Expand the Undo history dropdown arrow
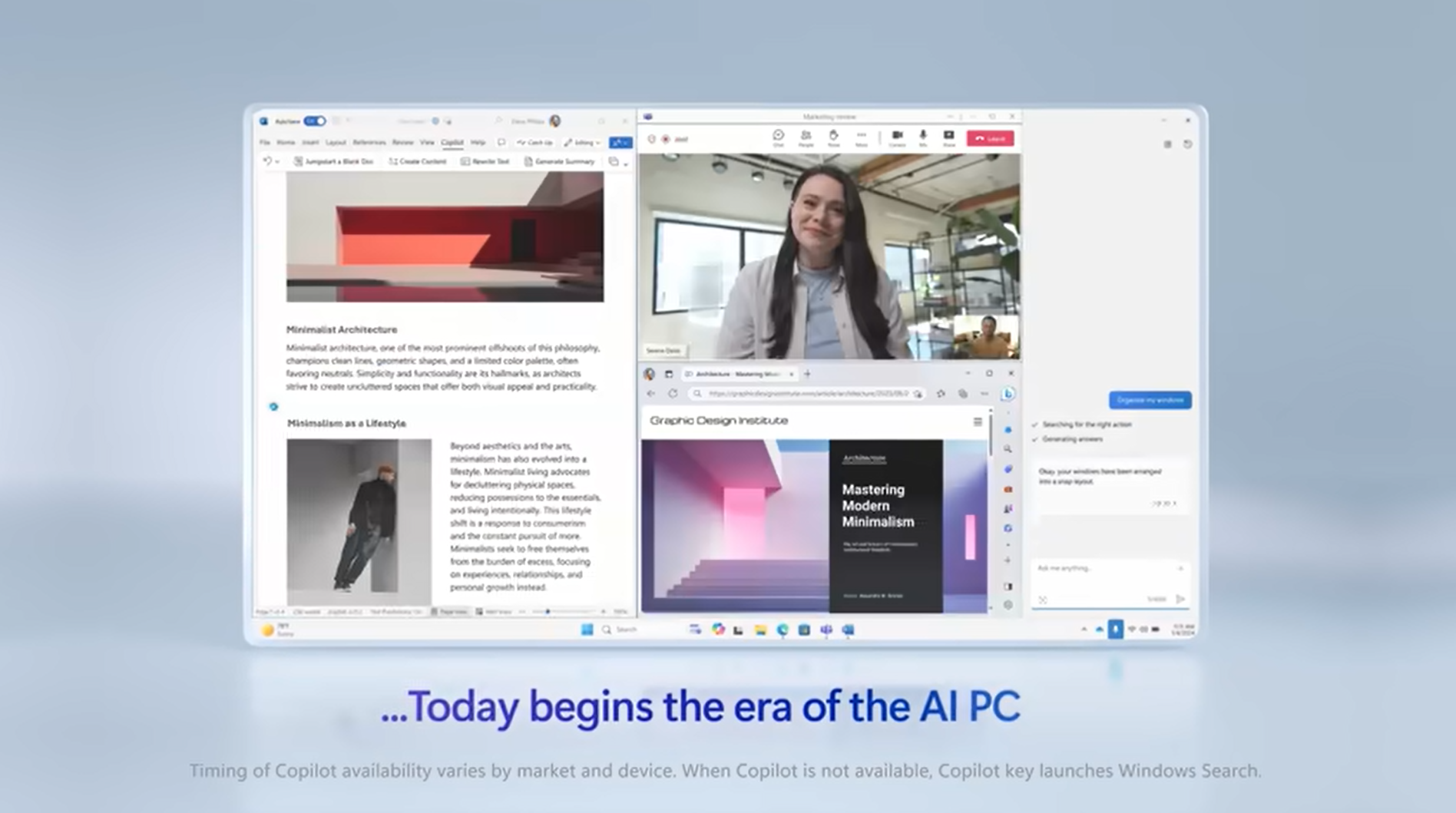 click(x=277, y=162)
